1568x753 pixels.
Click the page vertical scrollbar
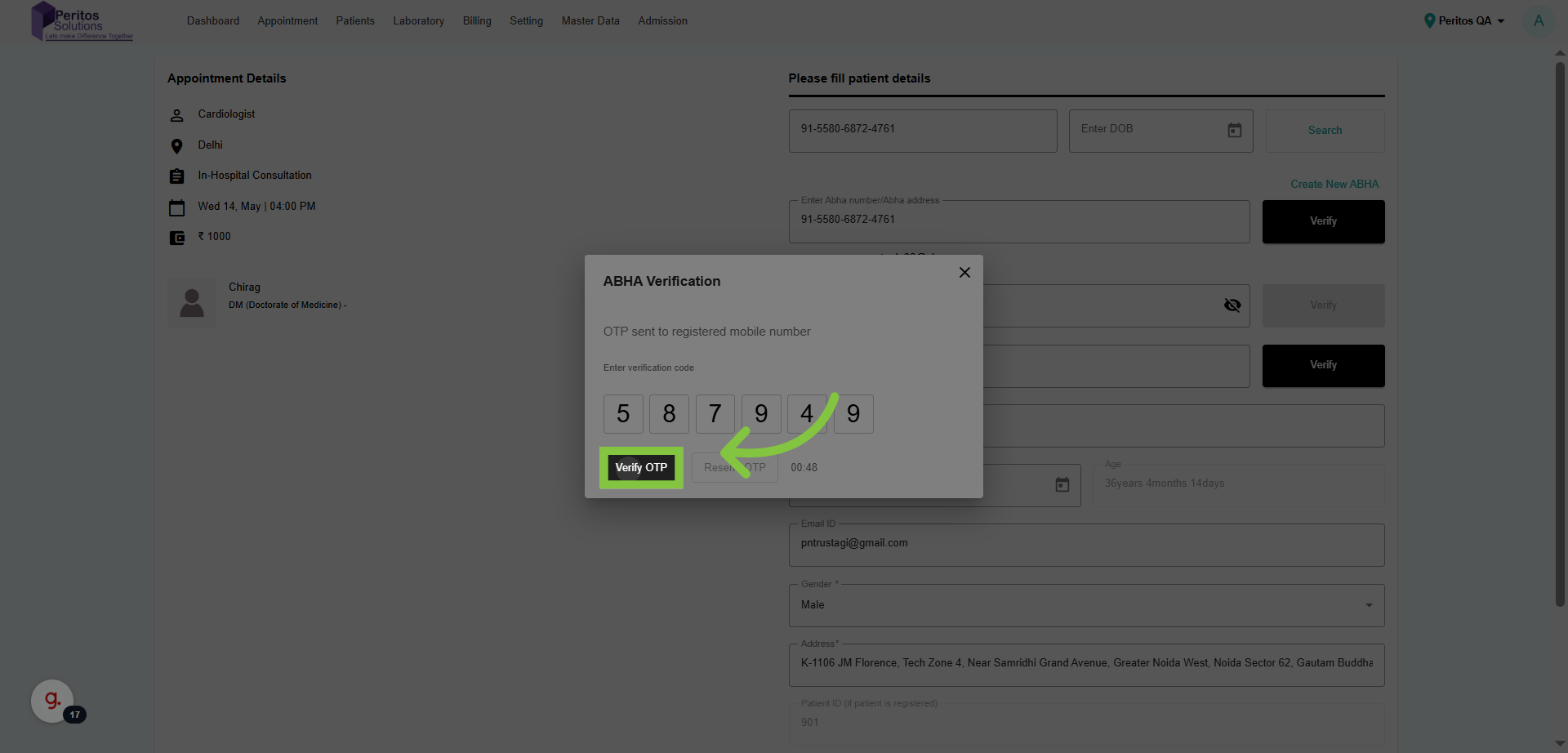pos(1559,327)
